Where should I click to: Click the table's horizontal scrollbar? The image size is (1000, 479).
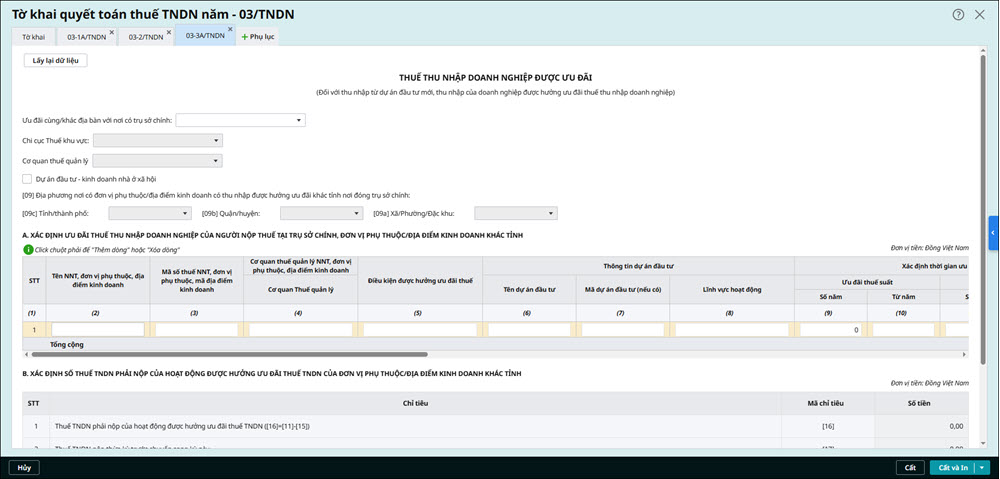[x=230, y=354]
